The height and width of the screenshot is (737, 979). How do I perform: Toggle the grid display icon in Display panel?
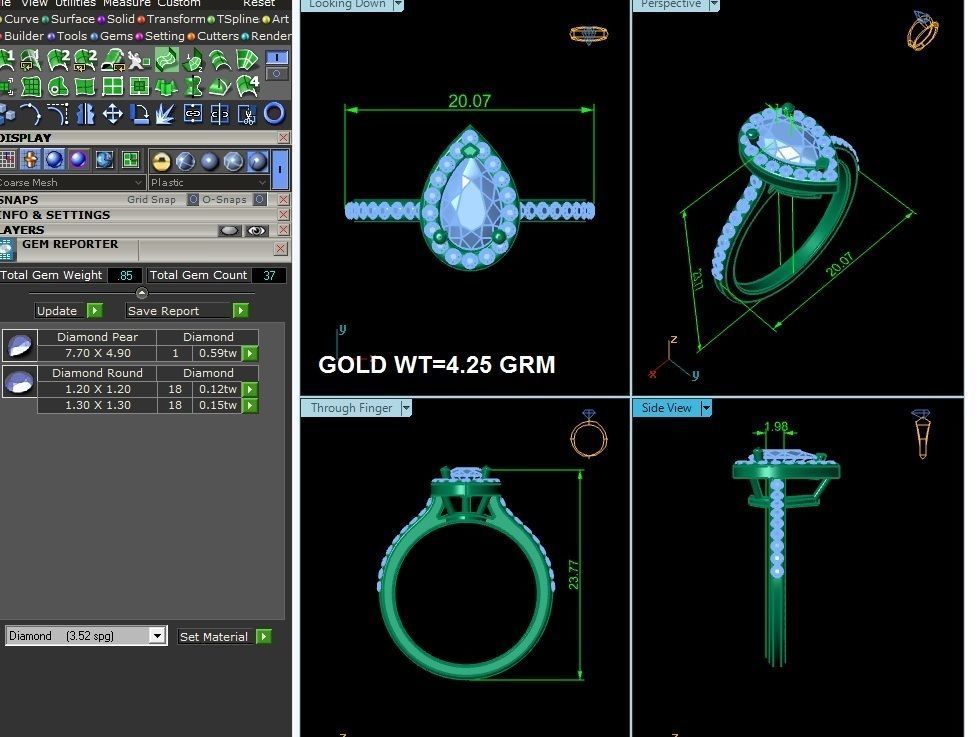7,160
